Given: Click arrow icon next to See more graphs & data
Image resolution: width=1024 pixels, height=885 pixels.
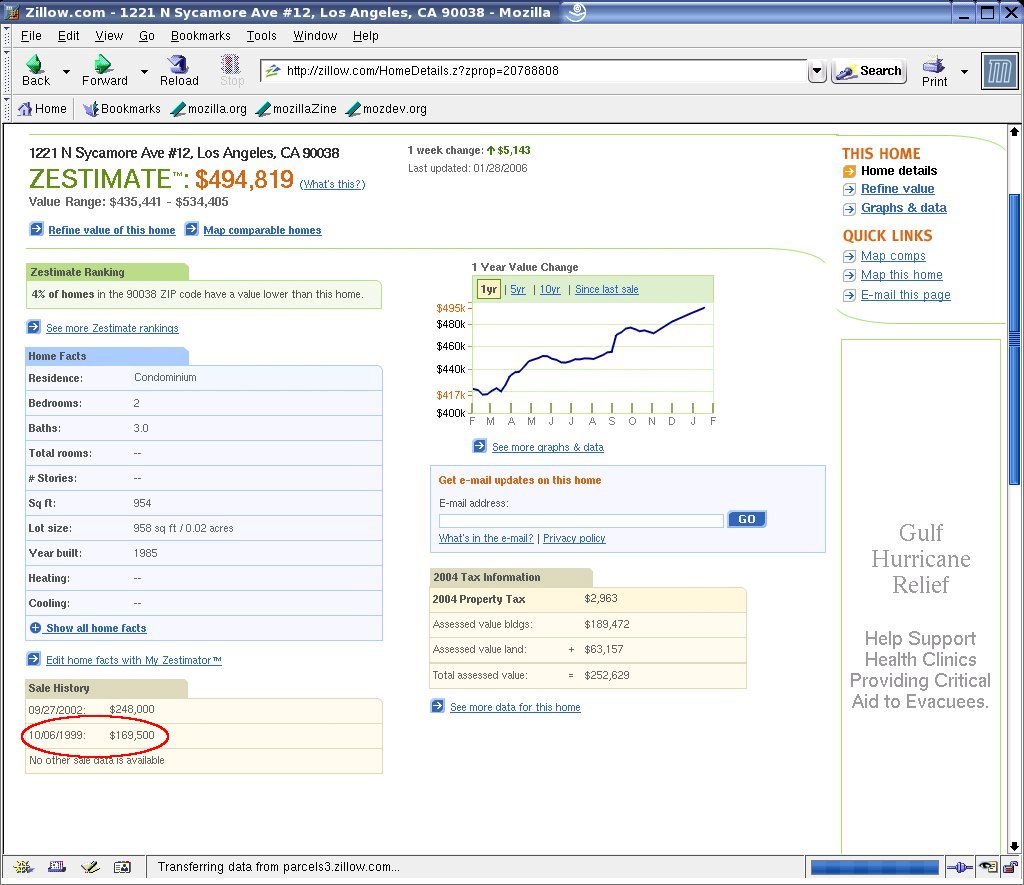Looking at the screenshot, I should point(479,446).
